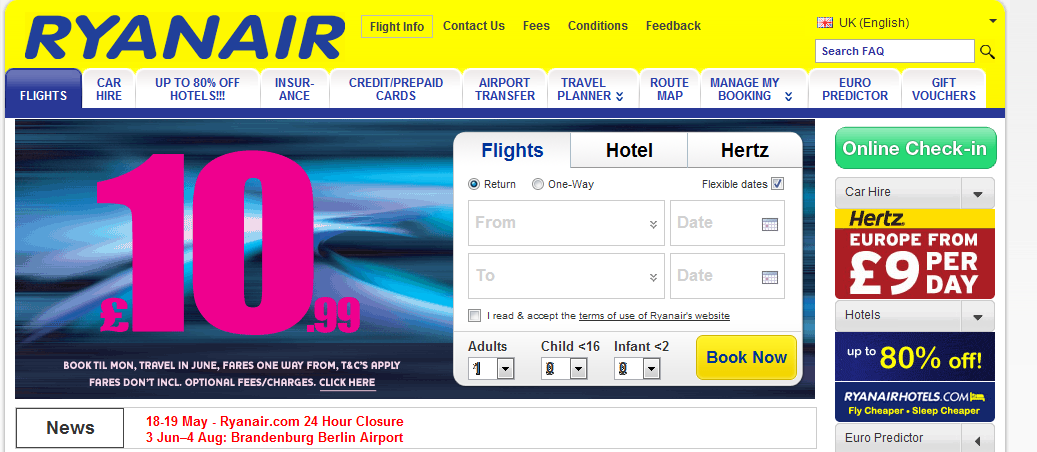Viewport: 1037px width, 452px height.
Task: Click the Book Now button
Action: coord(747,357)
